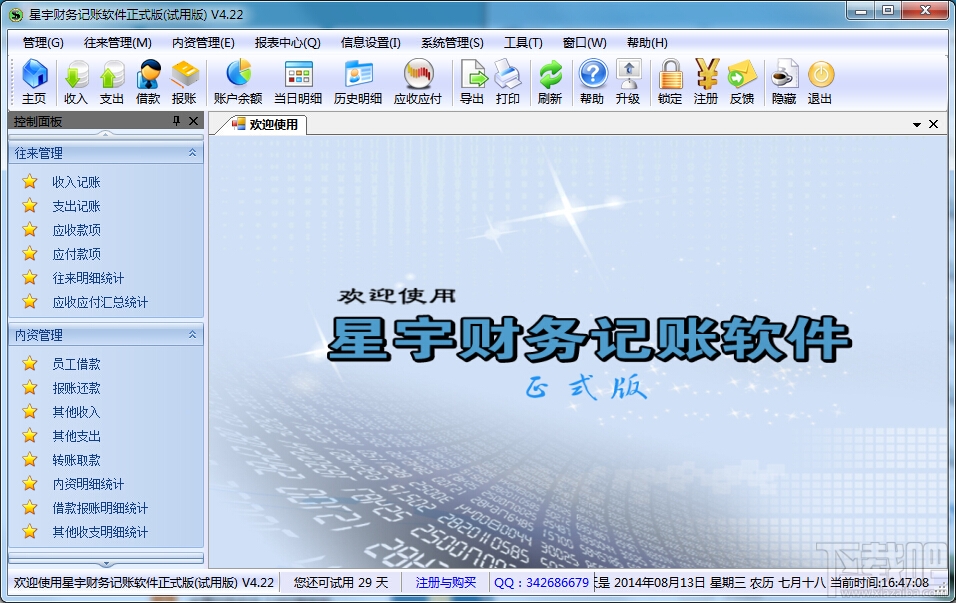
Task: Open 当日明细 daily details icon
Action: pos(298,82)
